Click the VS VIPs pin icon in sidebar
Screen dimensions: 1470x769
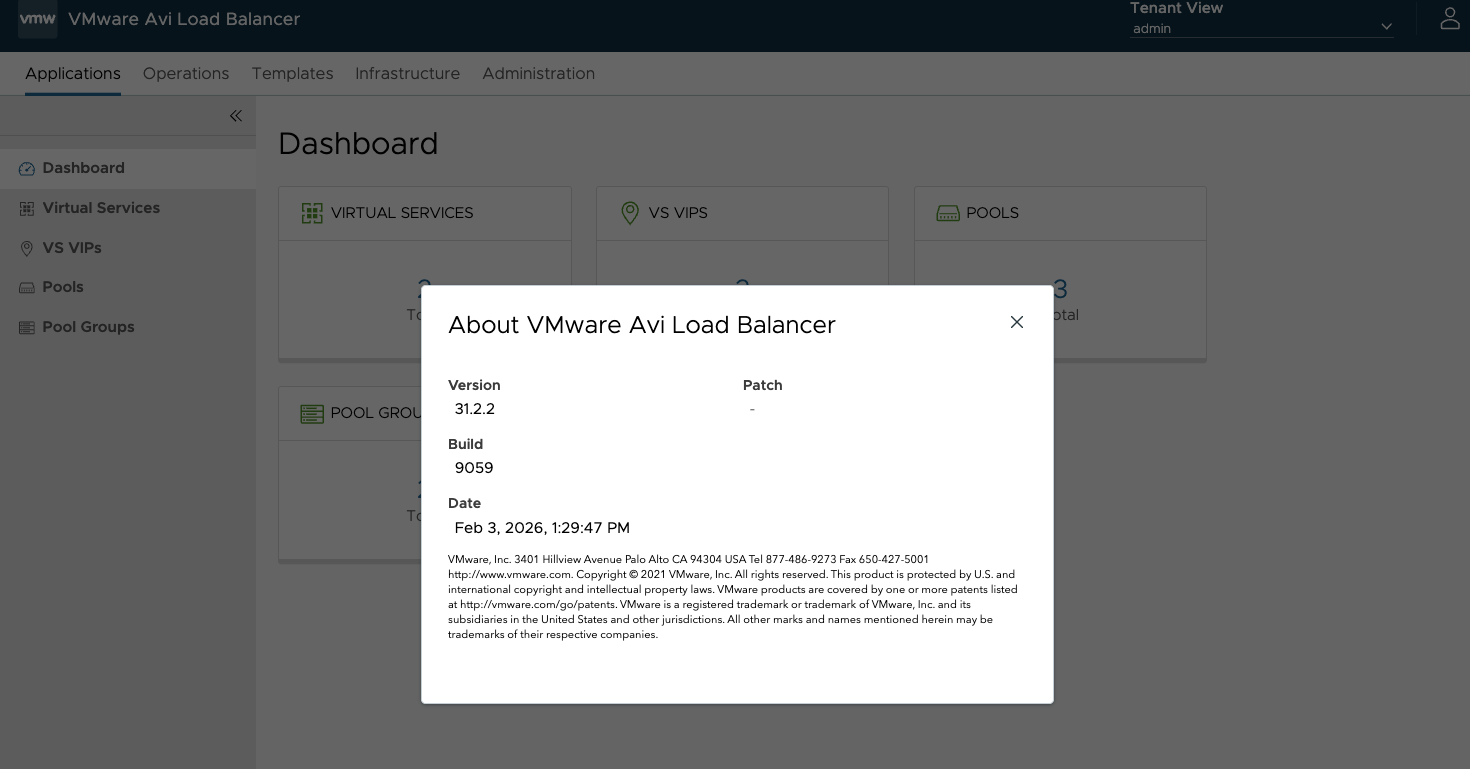pyautogui.click(x=27, y=248)
